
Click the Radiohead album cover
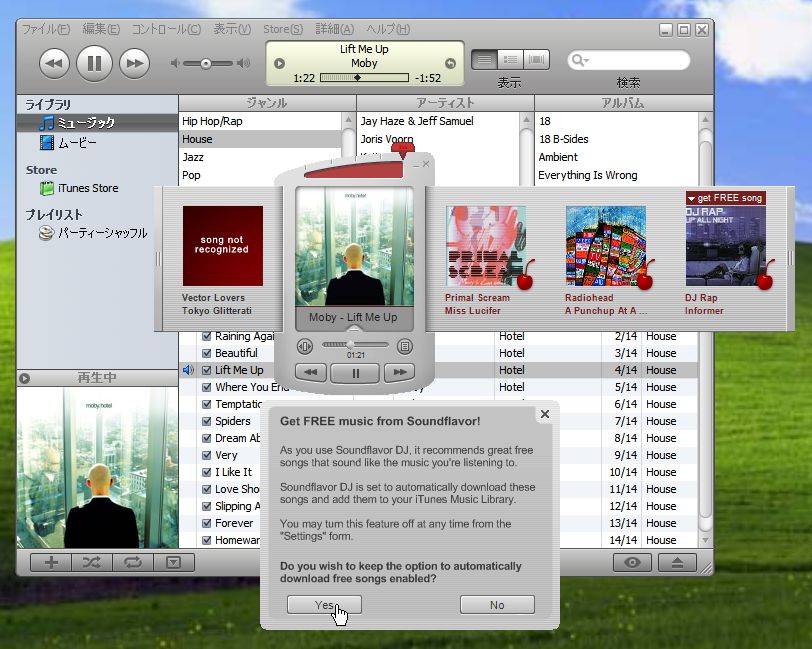(606, 246)
